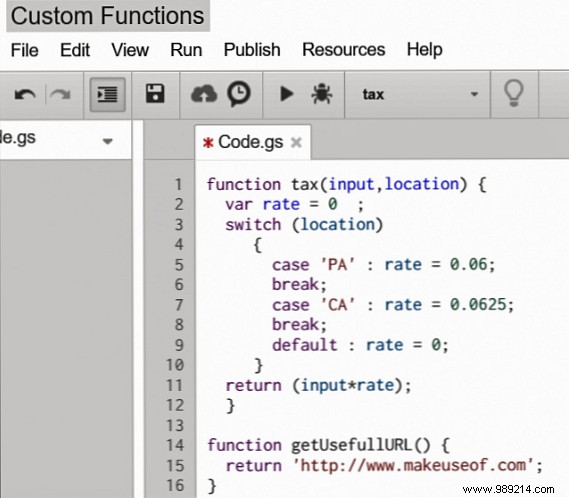Open the Resources menu
The height and width of the screenshot is (498, 569).
click(344, 49)
